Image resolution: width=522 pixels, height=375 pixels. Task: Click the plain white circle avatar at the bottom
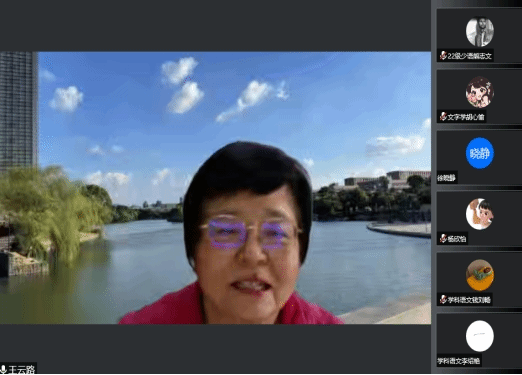(x=480, y=336)
